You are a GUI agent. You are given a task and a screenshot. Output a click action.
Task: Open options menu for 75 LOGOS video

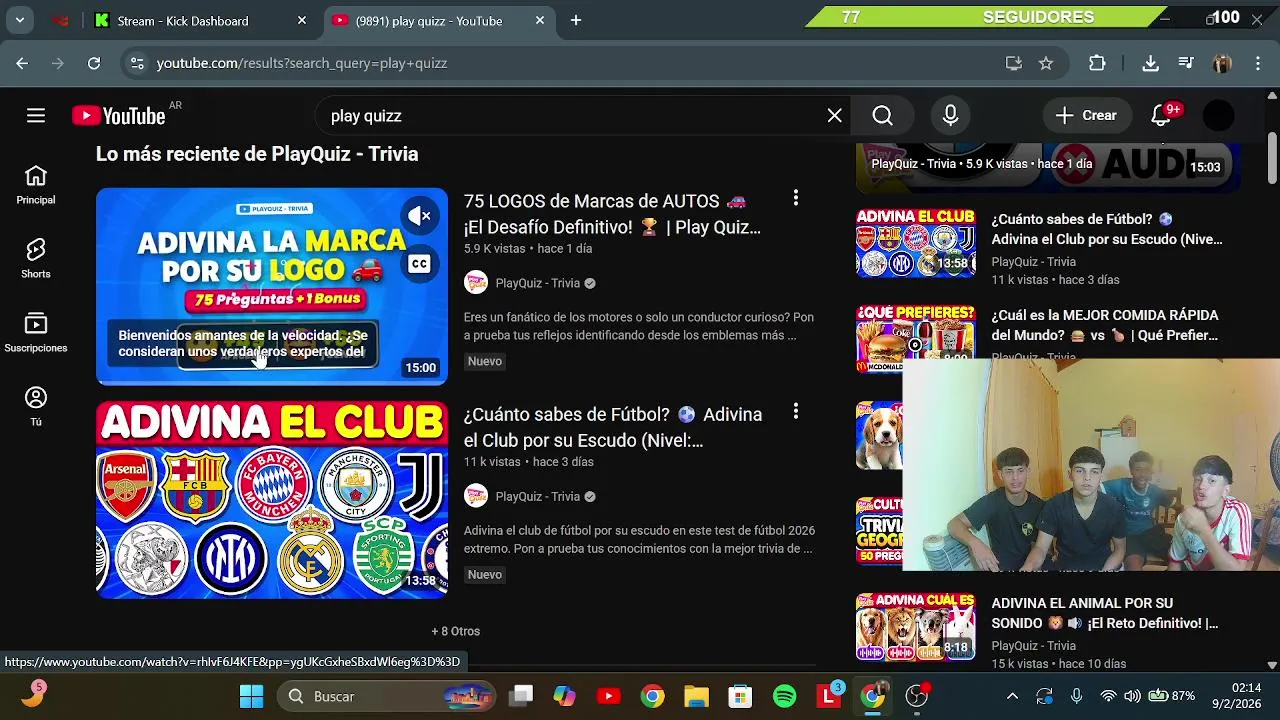click(795, 198)
